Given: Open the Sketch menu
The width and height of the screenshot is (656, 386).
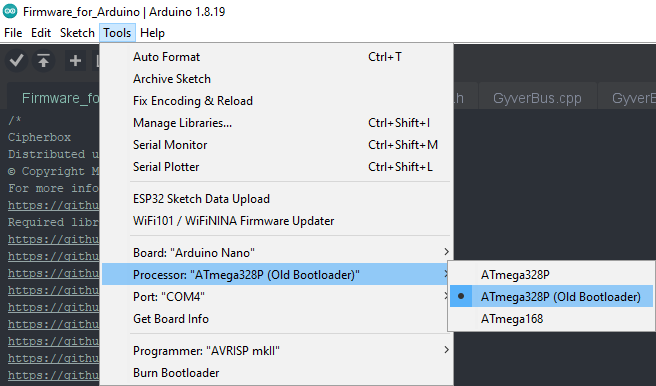Looking at the screenshot, I should click(77, 33).
